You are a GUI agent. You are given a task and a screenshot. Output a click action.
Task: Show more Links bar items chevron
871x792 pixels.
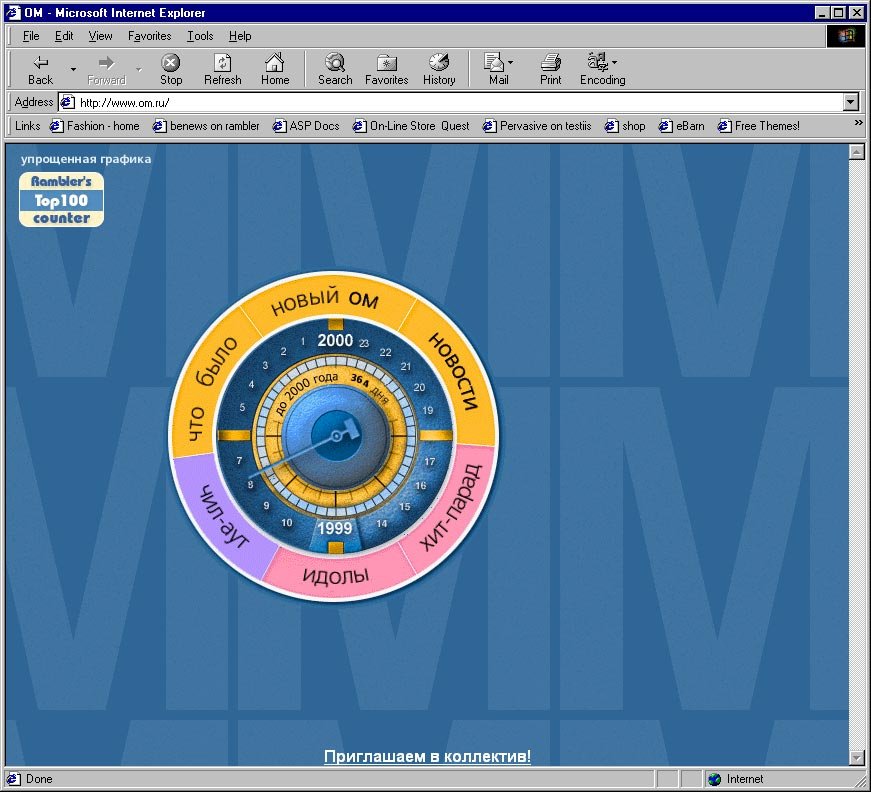(858, 123)
